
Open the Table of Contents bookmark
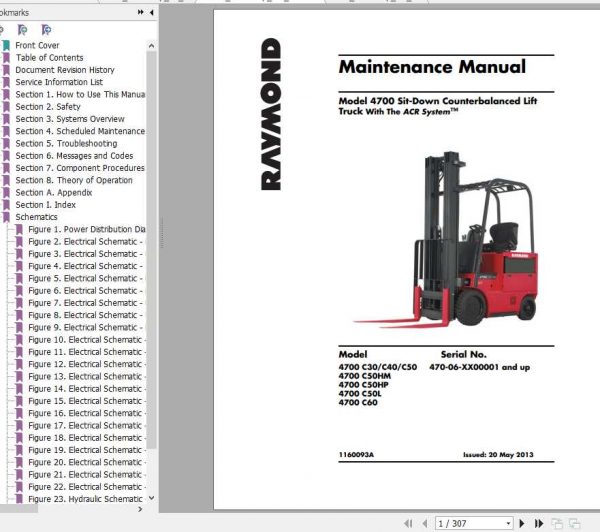49,57
